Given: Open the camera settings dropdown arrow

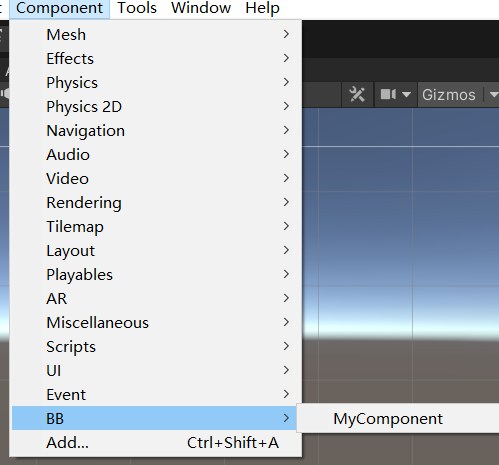Looking at the screenshot, I should coord(406,95).
